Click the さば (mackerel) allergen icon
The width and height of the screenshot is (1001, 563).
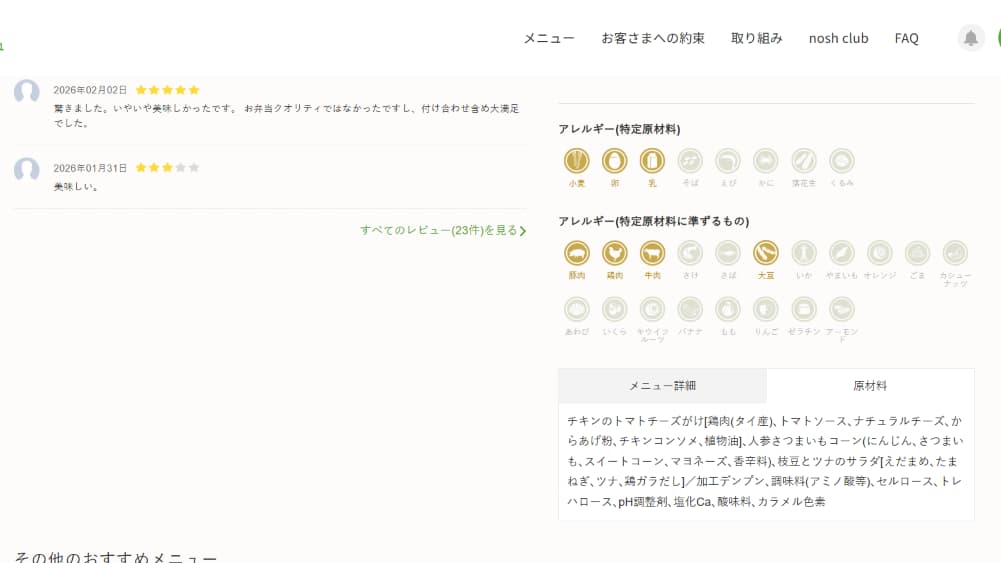click(x=728, y=253)
